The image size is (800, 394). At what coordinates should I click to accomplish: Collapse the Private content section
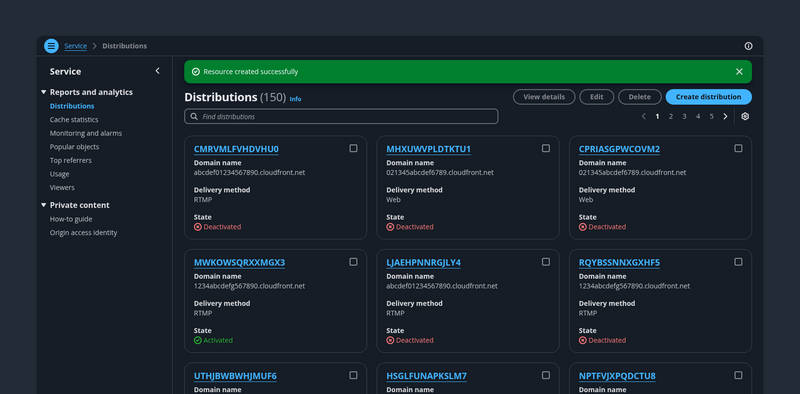tap(43, 205)
